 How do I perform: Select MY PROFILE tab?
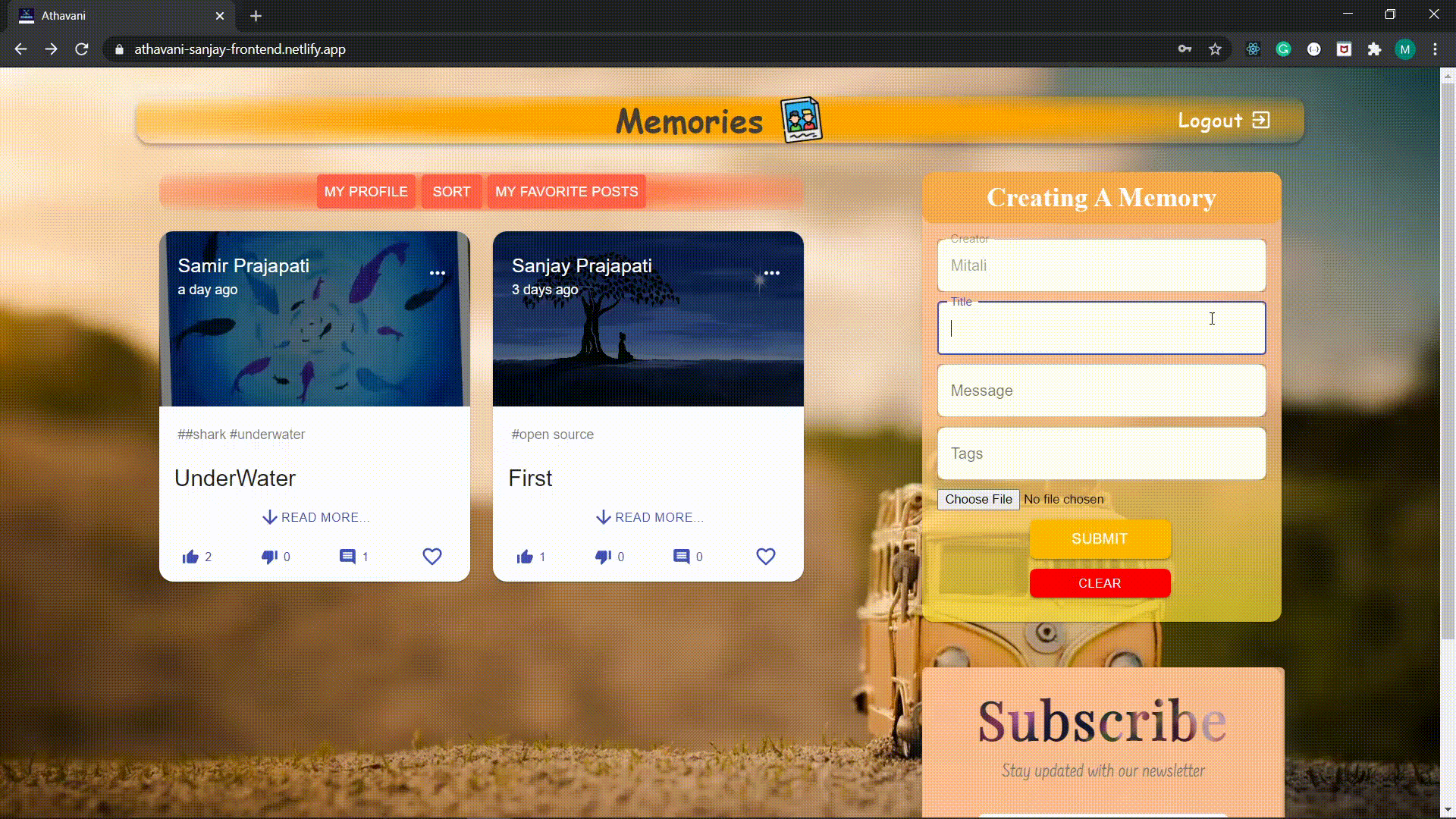click(366, 191)
